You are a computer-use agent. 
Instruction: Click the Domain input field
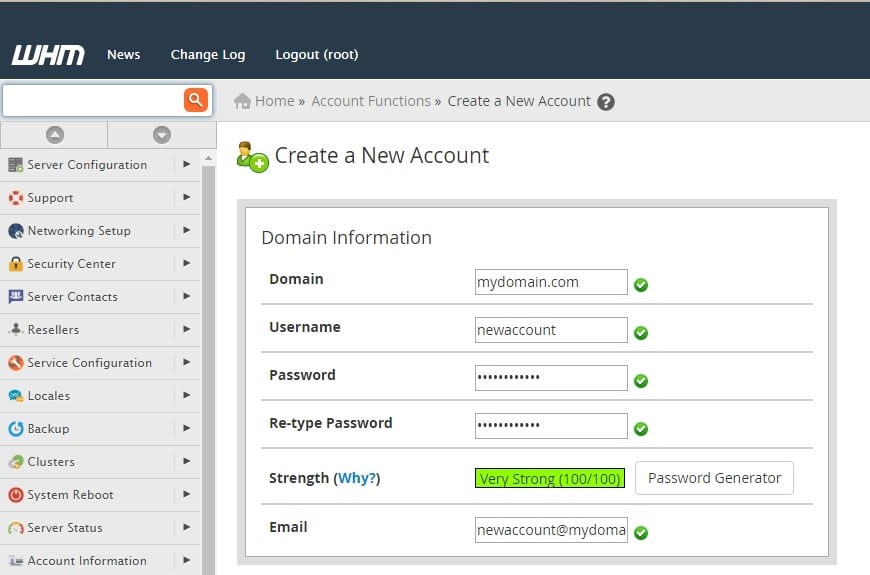tap(551, 282)
